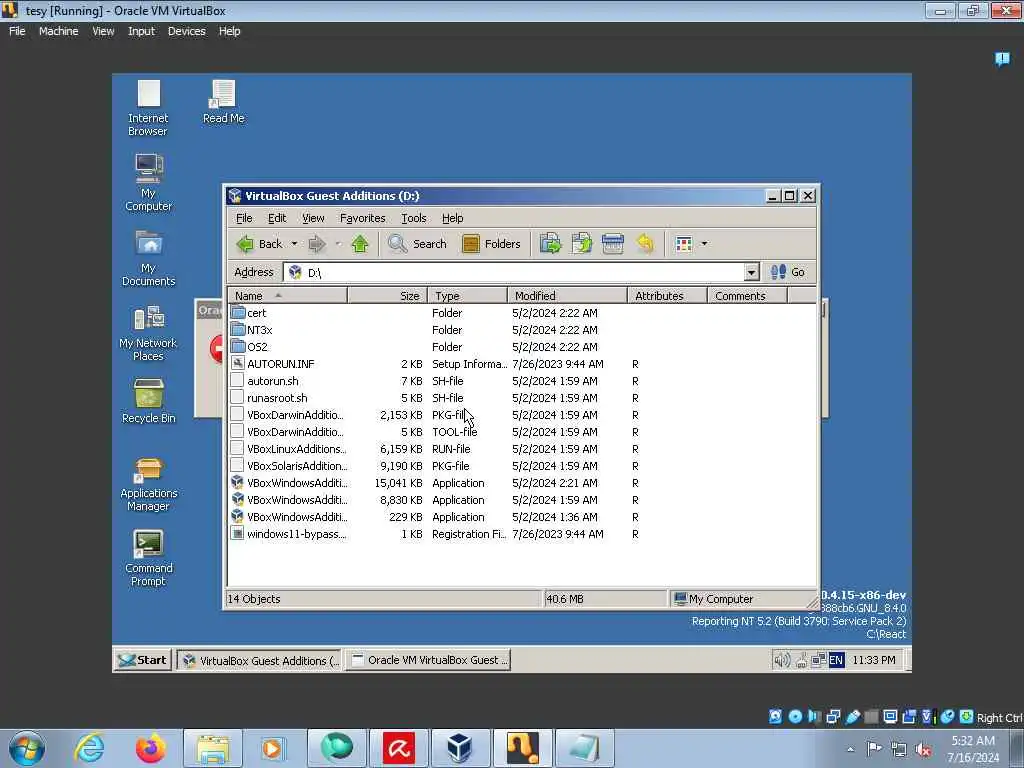Click the Go button next to address
Viewport: 1024px width, 768px height.
pyautogui.click(x=788, y=272)
